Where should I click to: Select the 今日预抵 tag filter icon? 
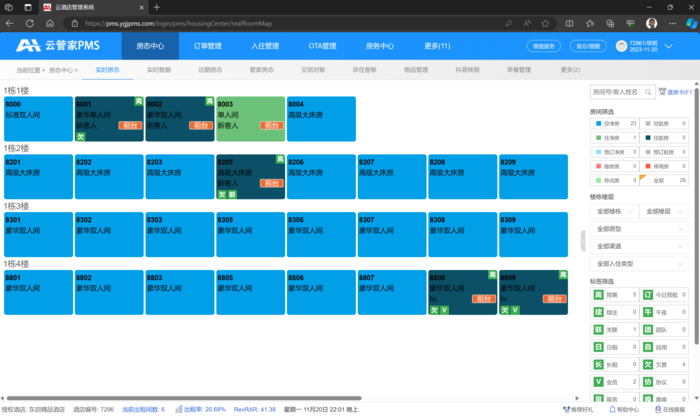tap(648, 295)
